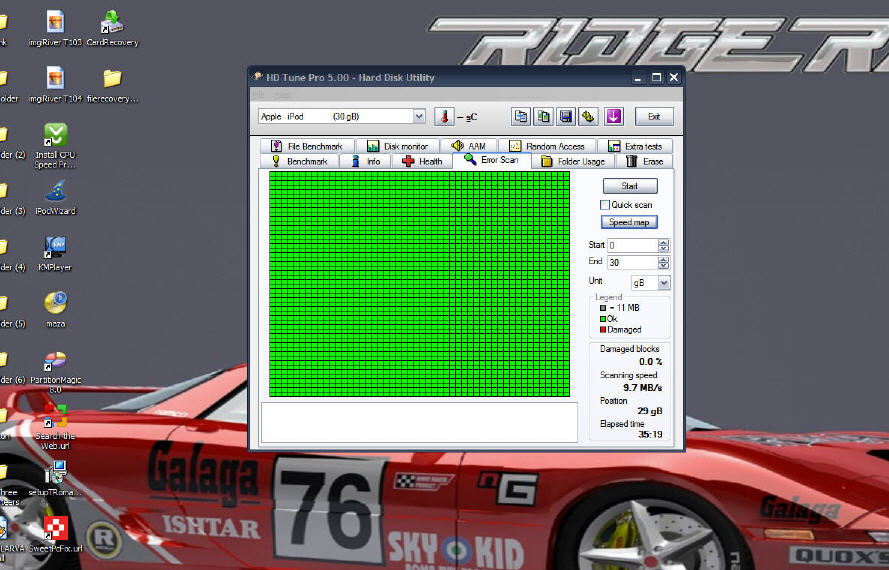This screenshot has width=889, height=570.
Task: Open the Apple iPod drive dropdown
Action: [x=419, y=116]
